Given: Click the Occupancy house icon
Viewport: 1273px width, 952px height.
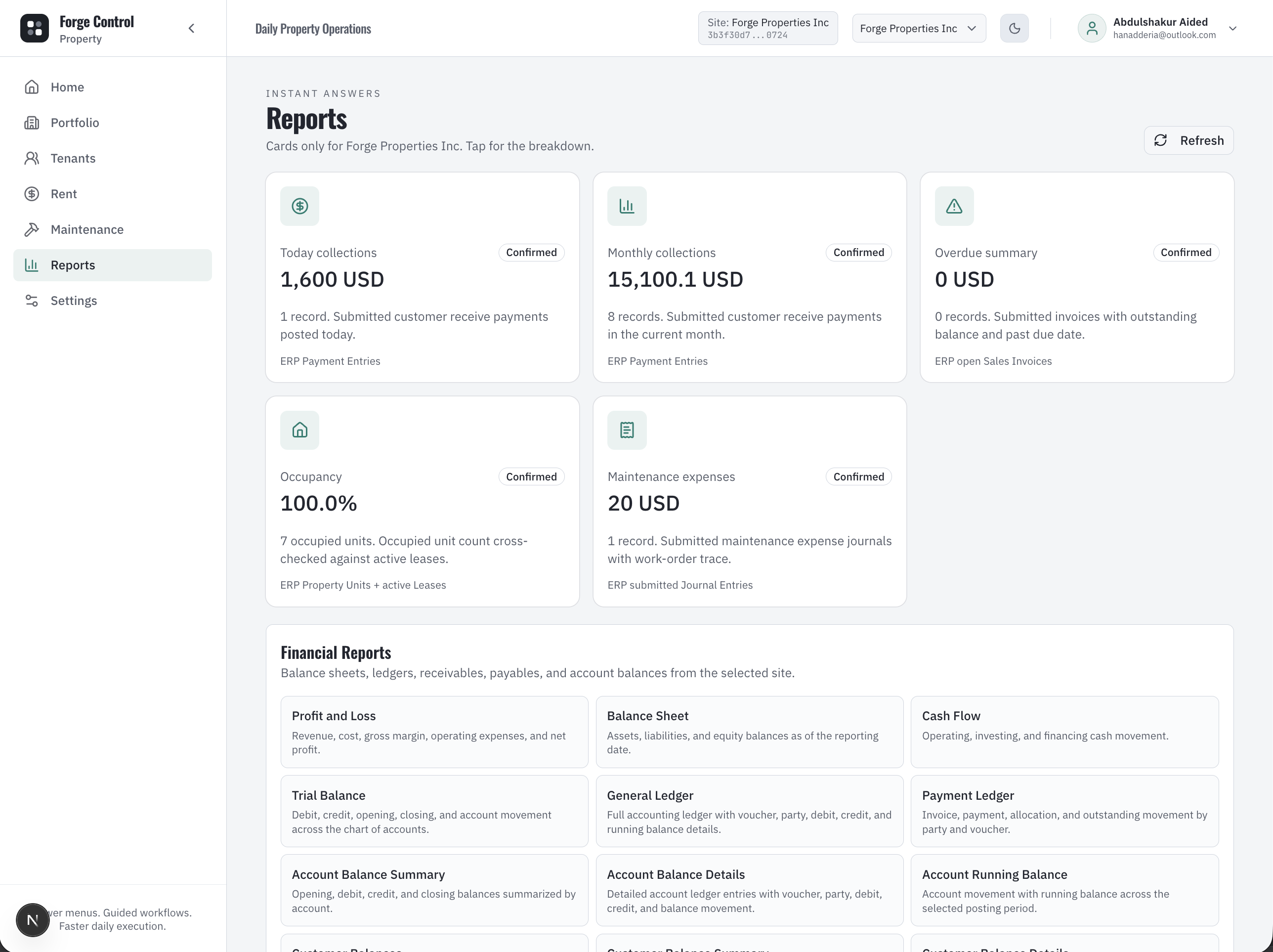Looking at the screenshot, I should point(300,430).
